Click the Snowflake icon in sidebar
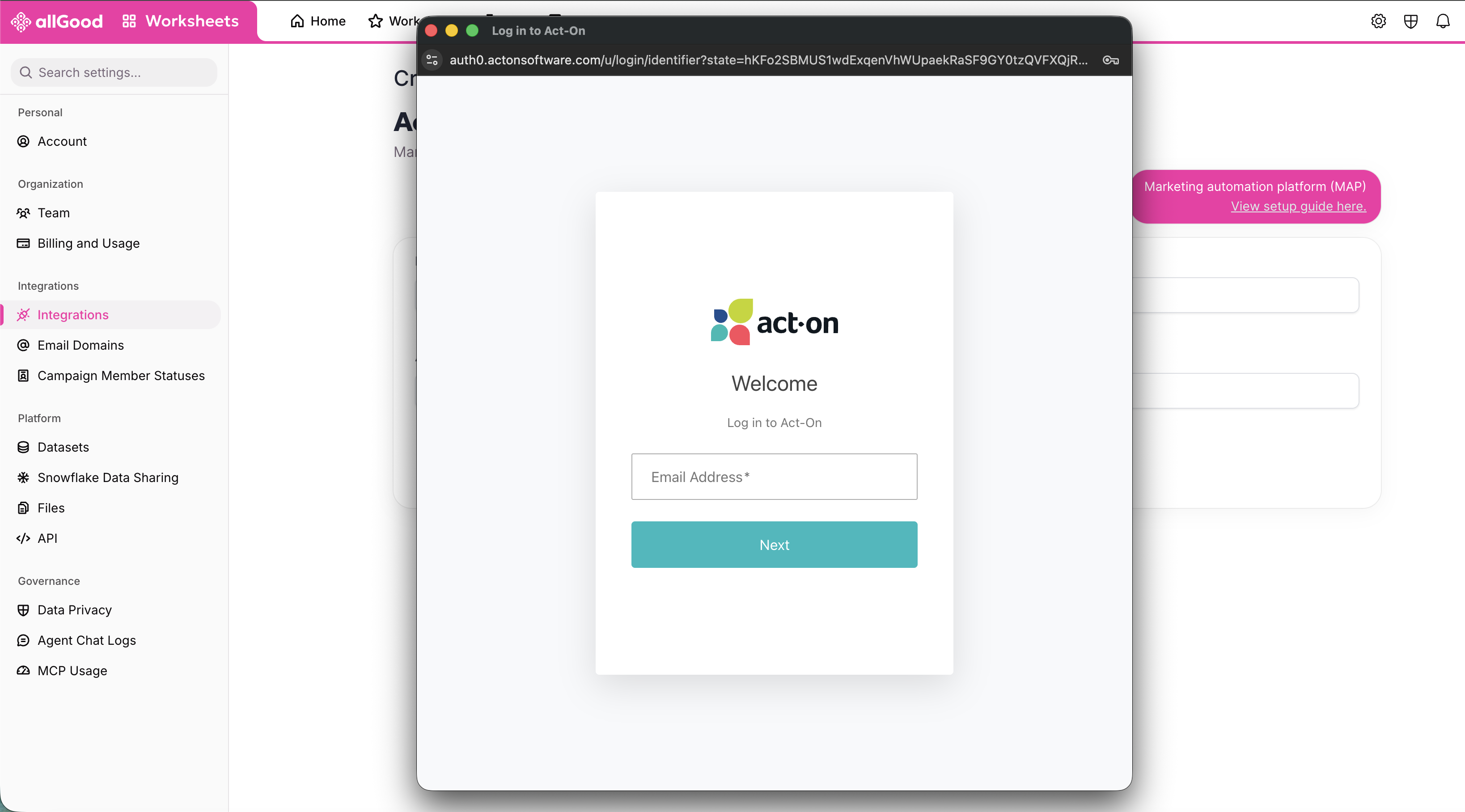This screenshot has width=1465, height=812. coord(23,478)
